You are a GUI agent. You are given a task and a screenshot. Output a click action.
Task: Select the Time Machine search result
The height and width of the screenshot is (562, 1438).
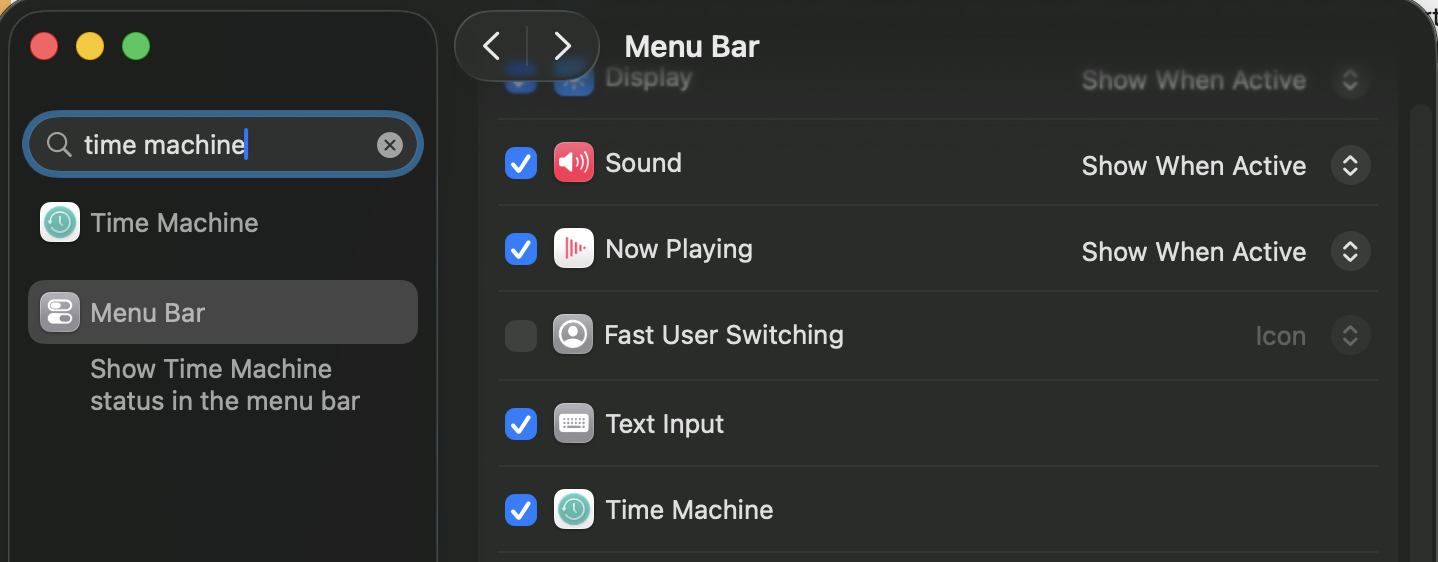click(x=223, y=222)
